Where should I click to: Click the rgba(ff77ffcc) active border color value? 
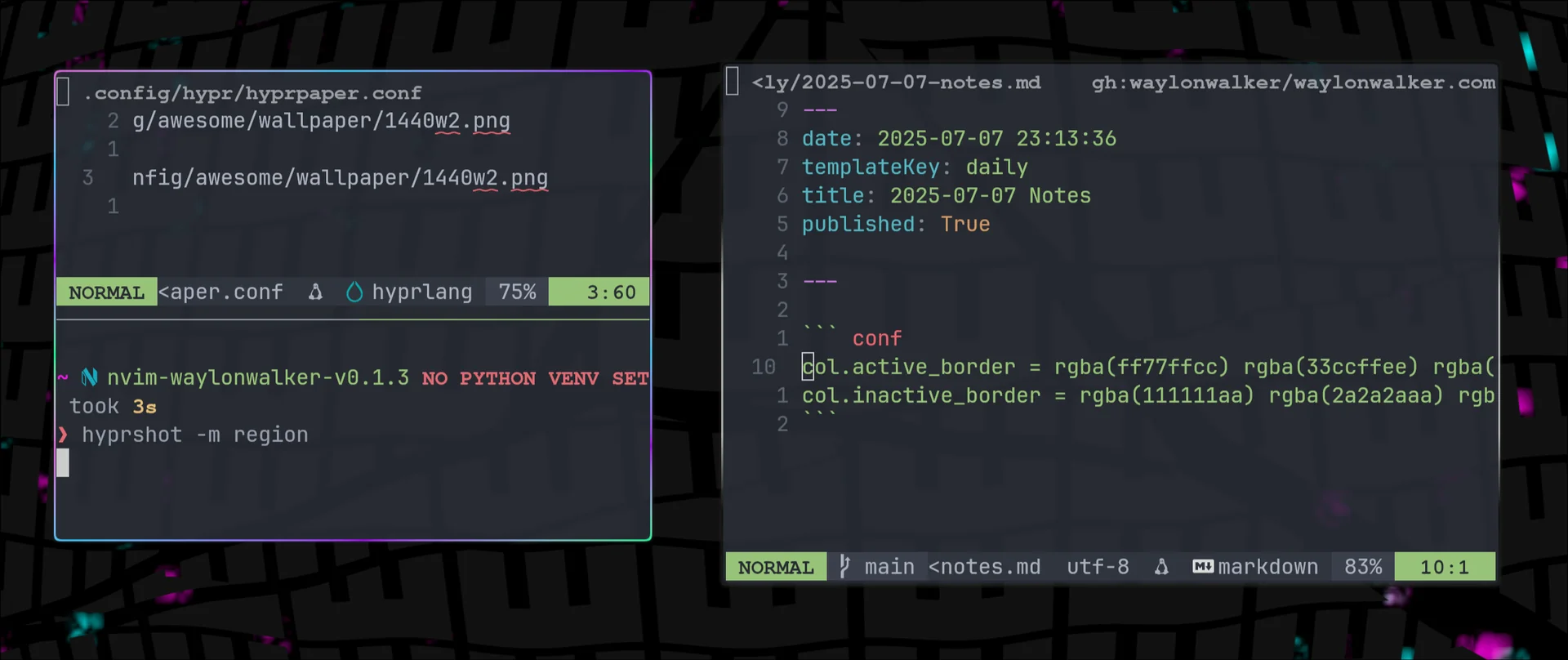1141,368
